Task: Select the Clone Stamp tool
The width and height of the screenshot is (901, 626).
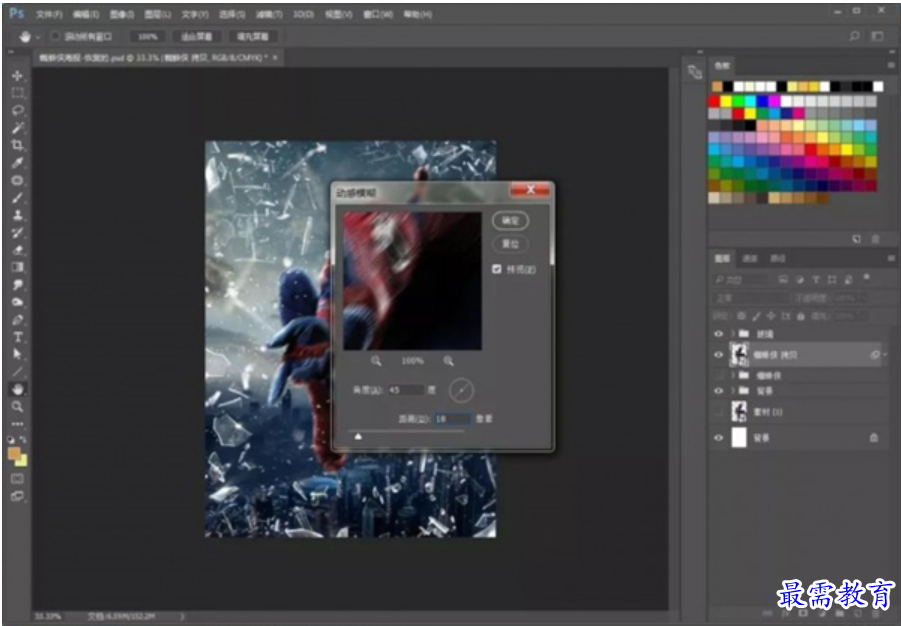Action: click(x=17, y=216)
